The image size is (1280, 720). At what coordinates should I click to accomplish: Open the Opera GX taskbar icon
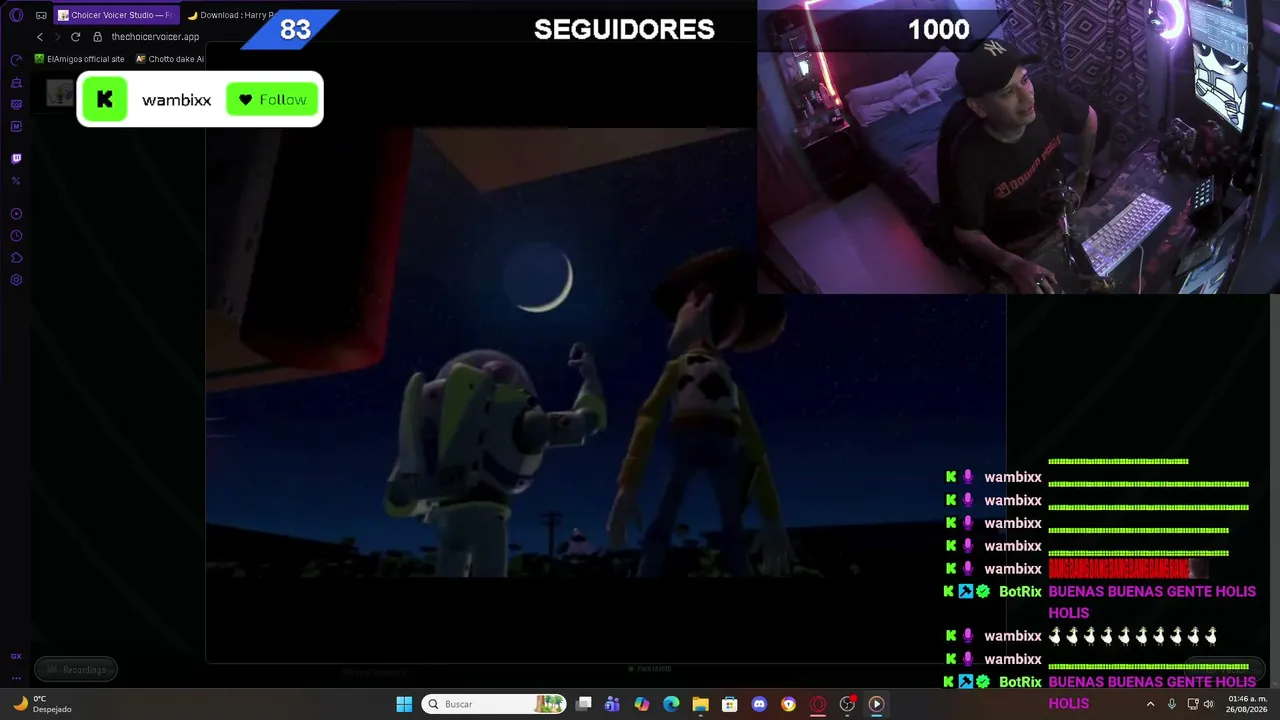click(818, 704)
